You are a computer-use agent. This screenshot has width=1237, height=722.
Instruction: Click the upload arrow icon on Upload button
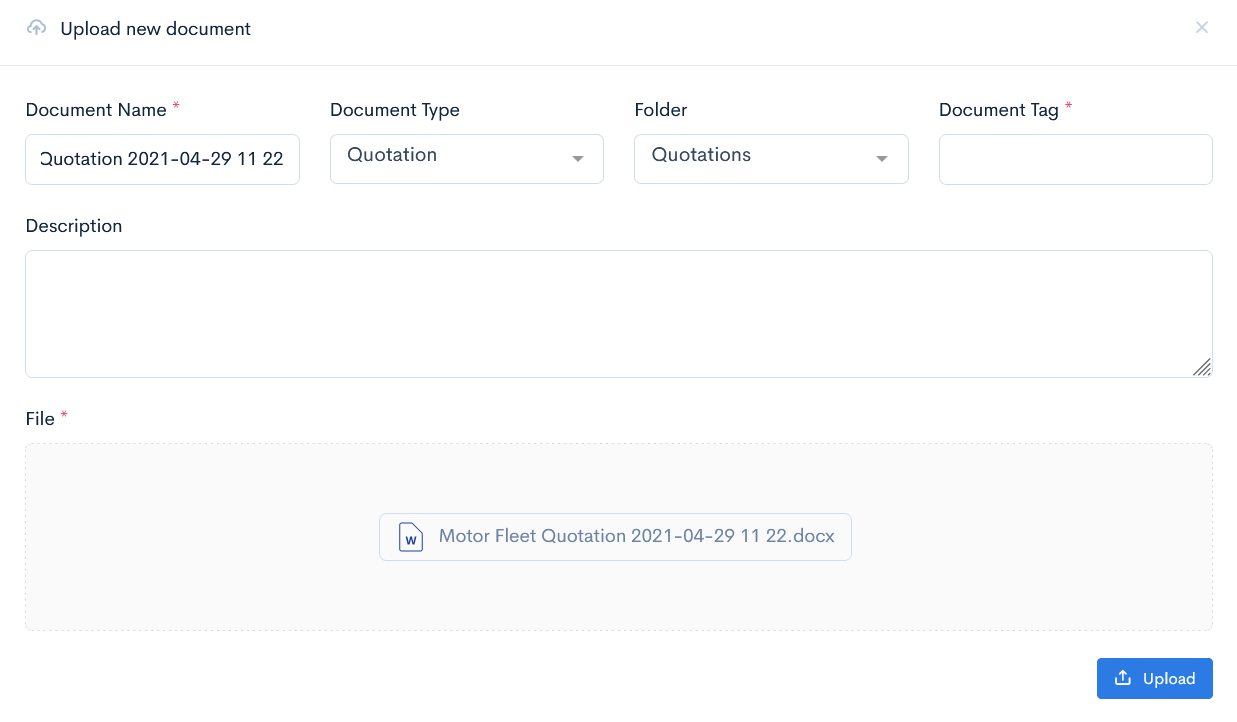pos(1123,678)
